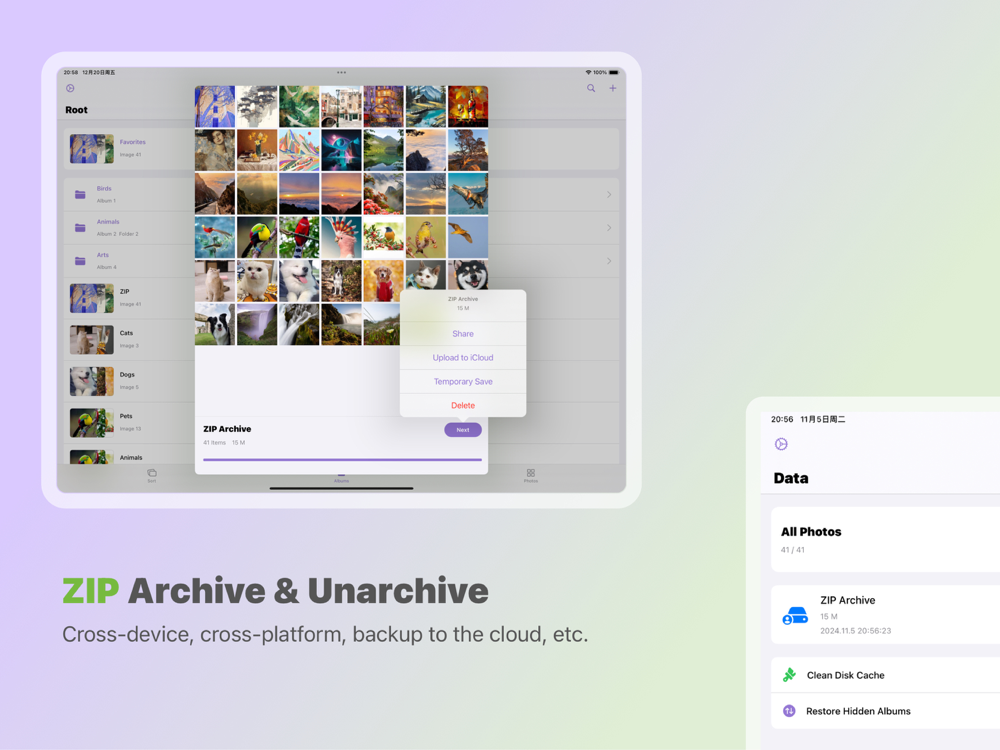Choose Share in the ZIP Archive popup
Viewport: 1000px width, 750px height.
pos(463,334)
